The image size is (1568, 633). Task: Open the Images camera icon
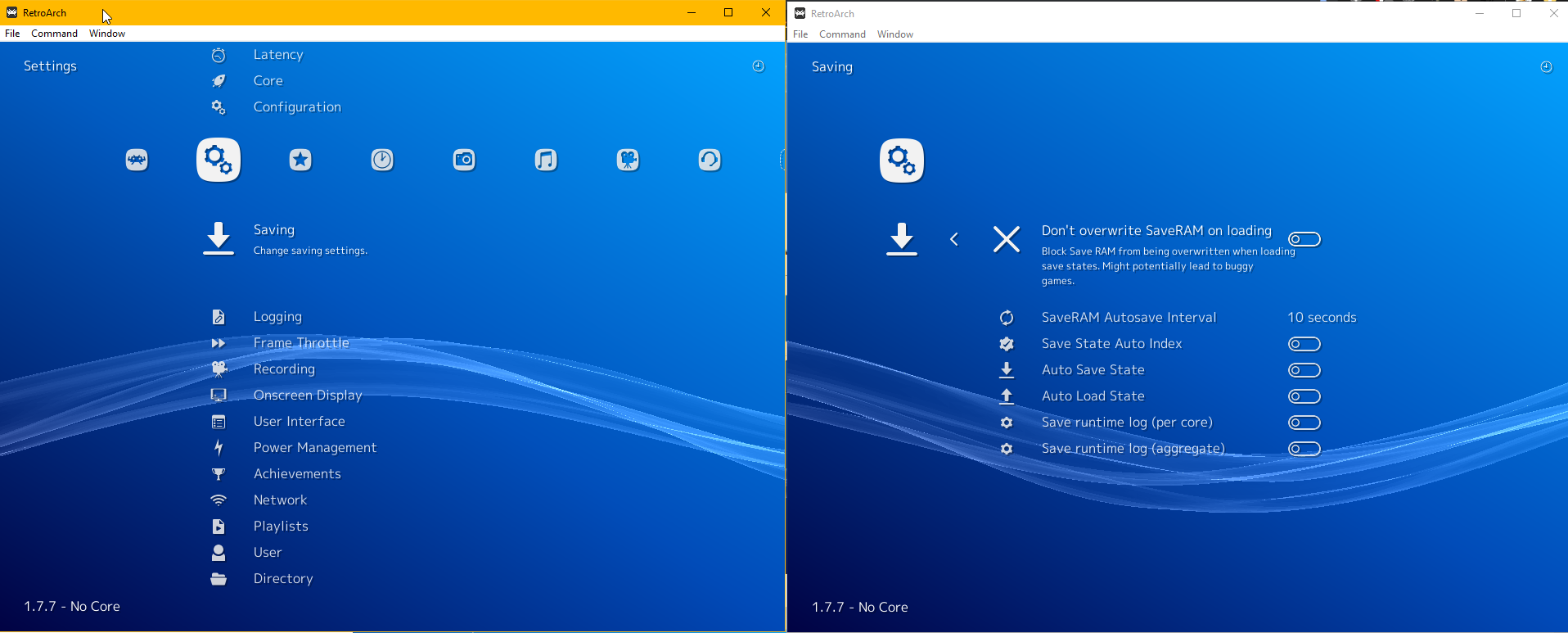click(x=464, y=160)
